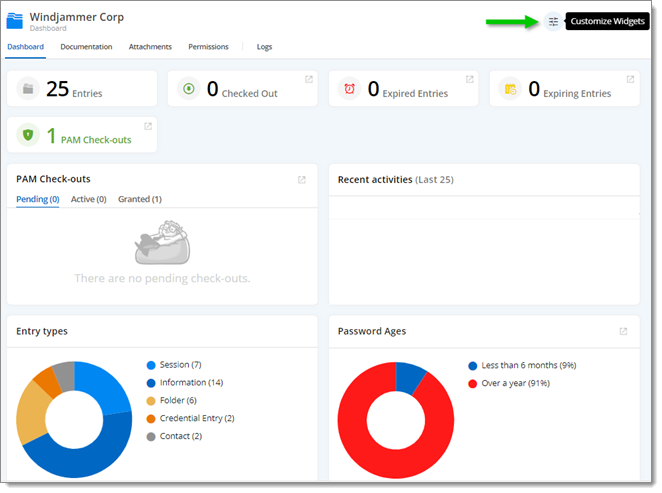Click the Over a year (91%) legend entry
The image size is (662, 493).
[509, 383]
